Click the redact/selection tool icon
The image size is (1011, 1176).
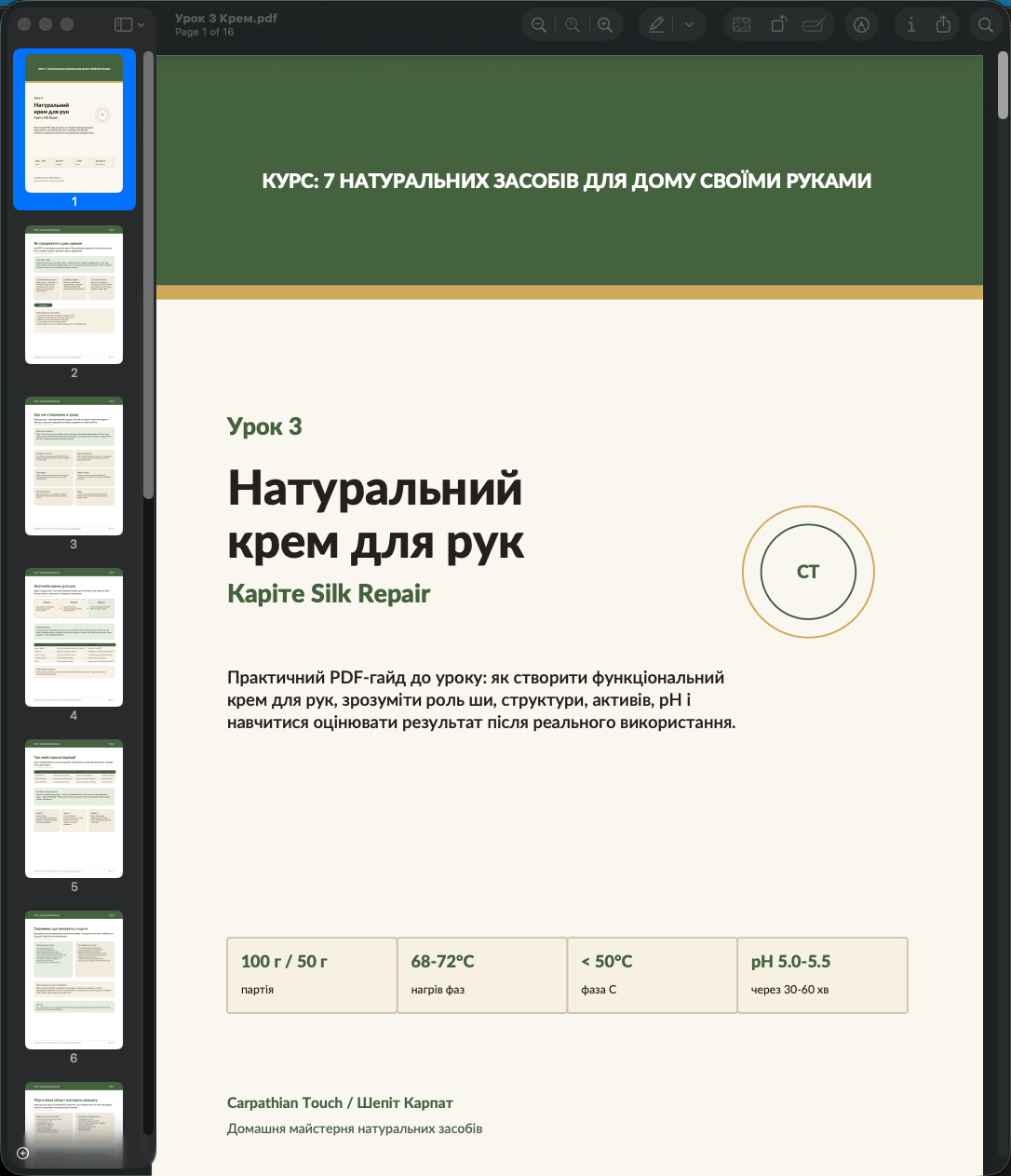tap(742, 25)
